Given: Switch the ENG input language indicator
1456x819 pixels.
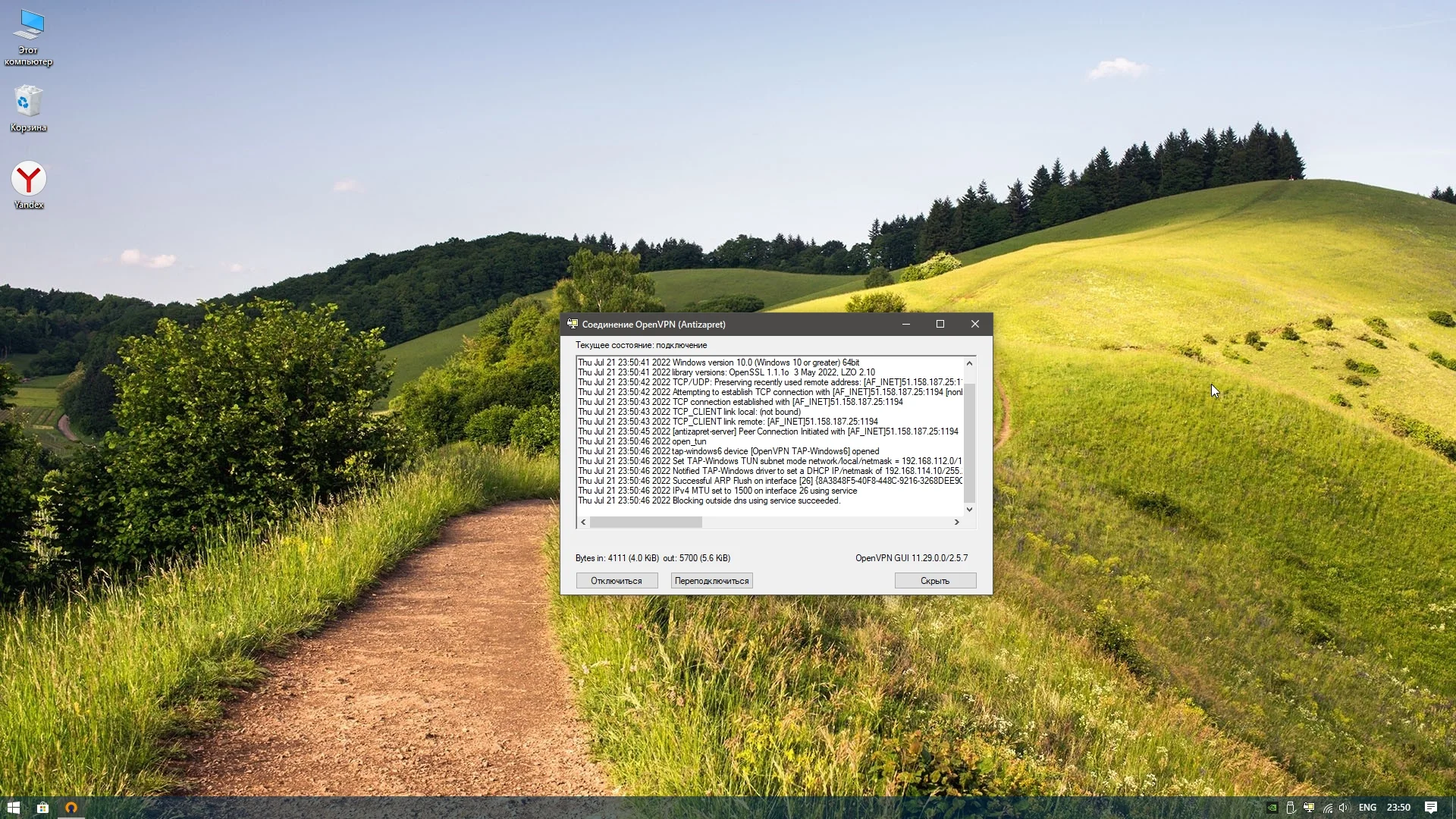Looking at the screenshot, I should (1367, 808).
